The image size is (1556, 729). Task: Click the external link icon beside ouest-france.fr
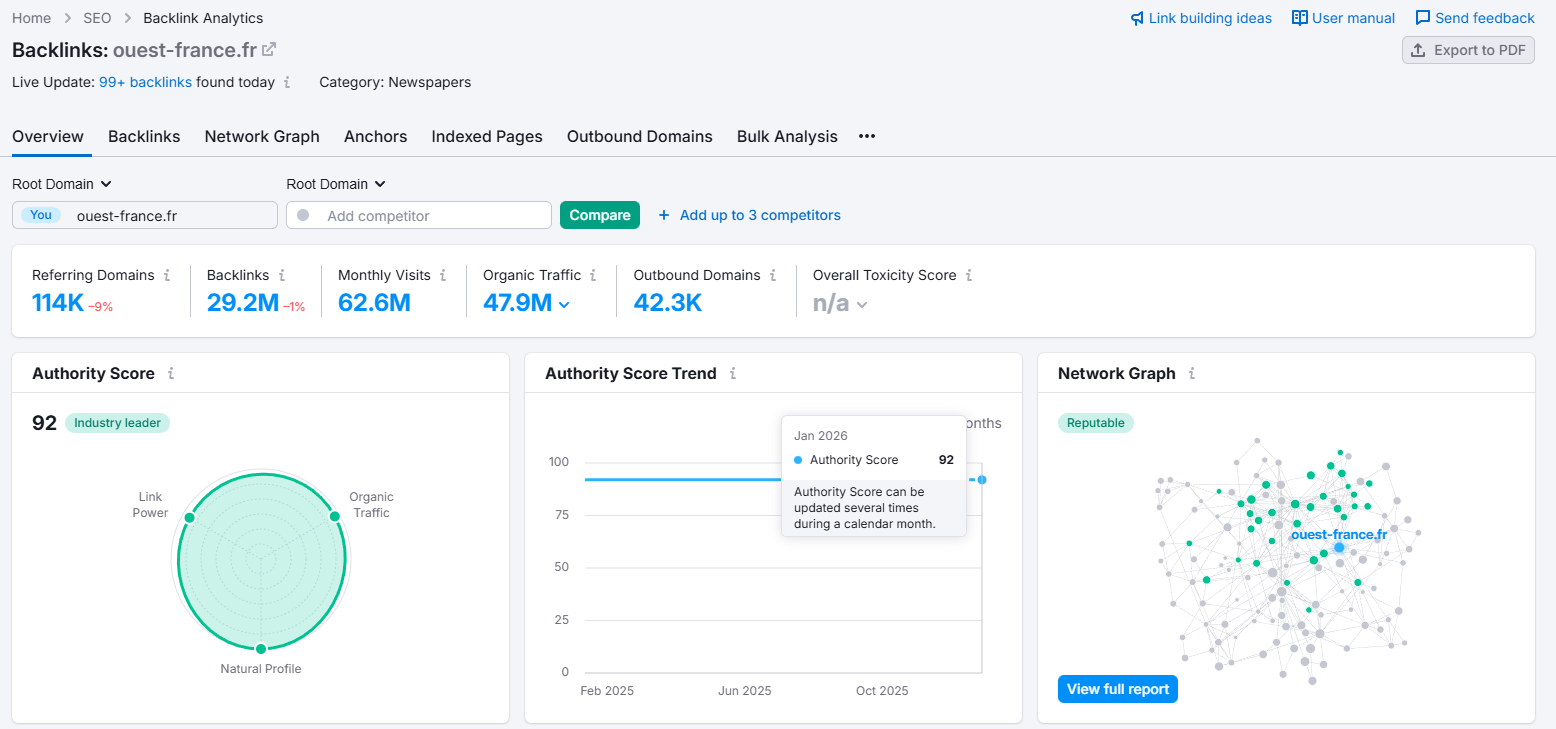269,49
